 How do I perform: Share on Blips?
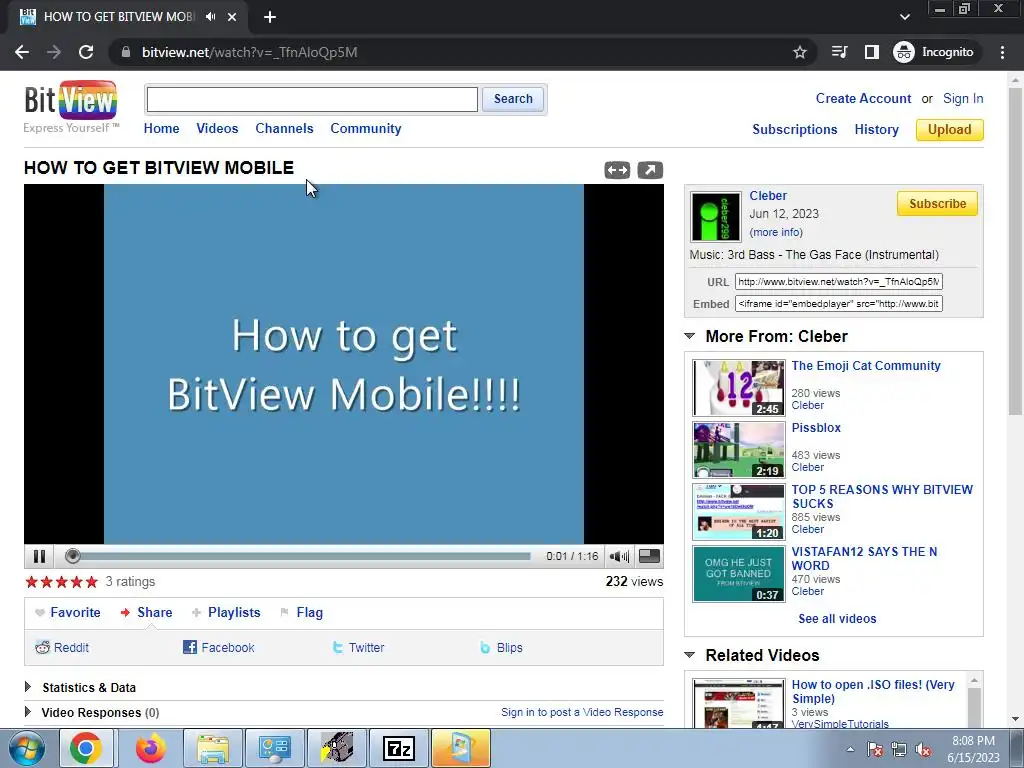(502, 648)
